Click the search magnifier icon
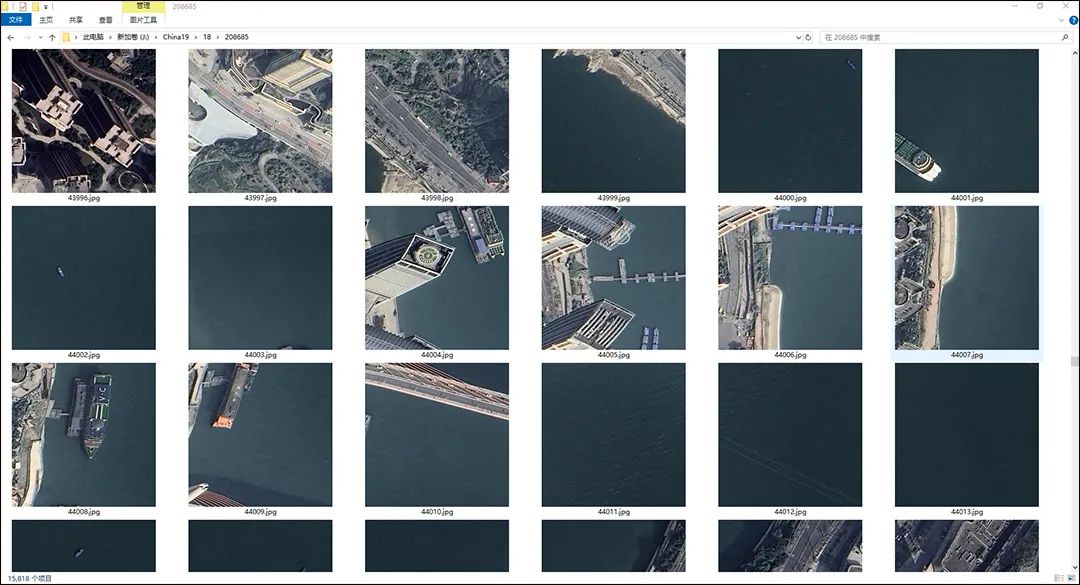 1065,37
